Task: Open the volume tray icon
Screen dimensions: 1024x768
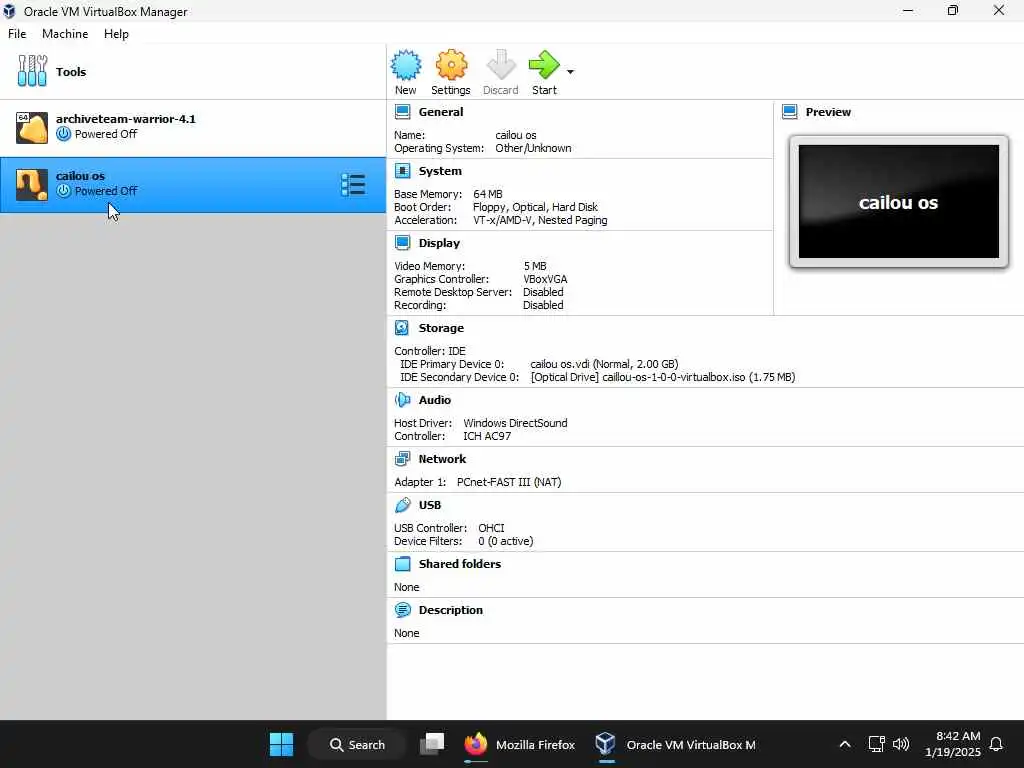Action: click(x=901, y=744)
